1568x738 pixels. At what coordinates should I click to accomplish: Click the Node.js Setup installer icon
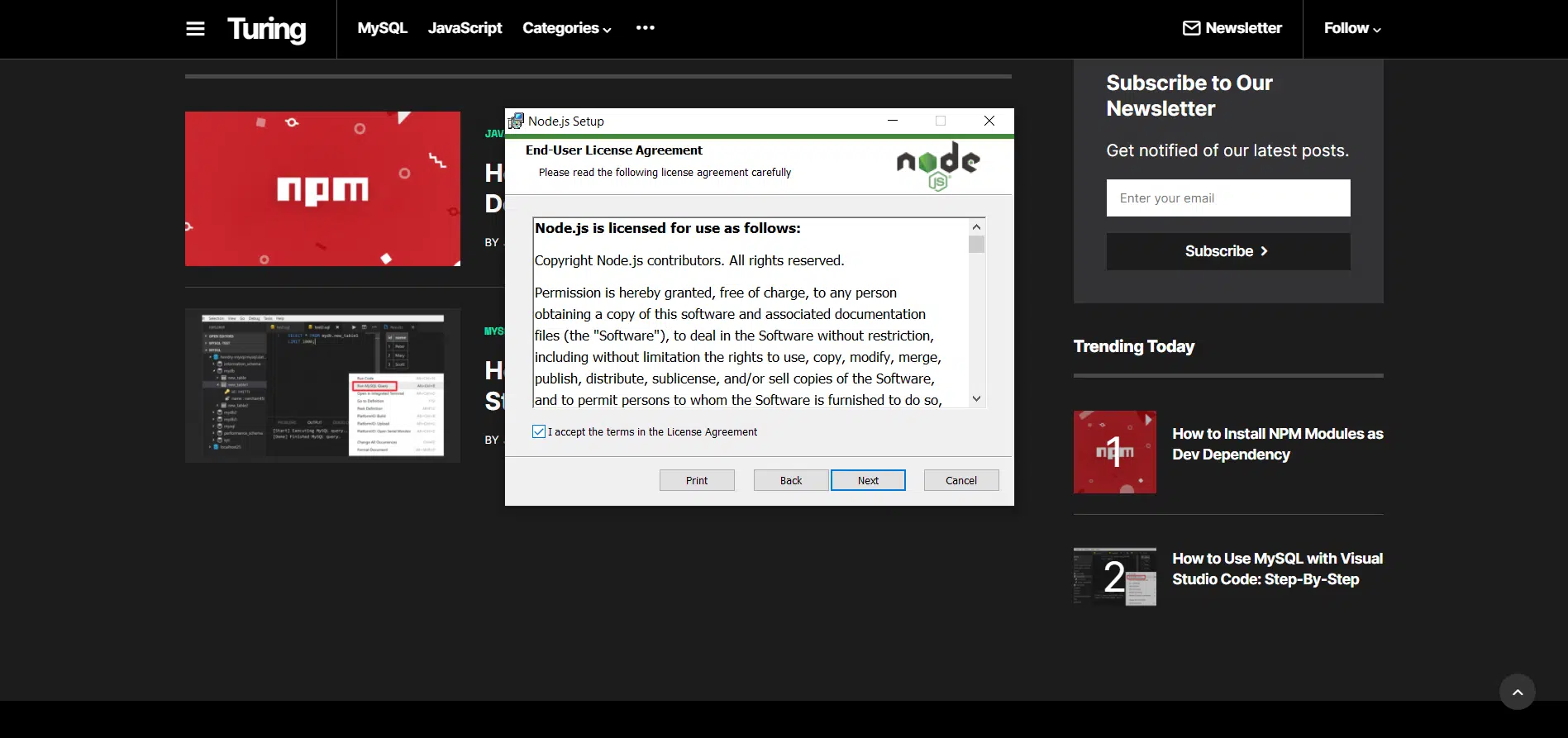pyautogui.click(x=516, y=121)
